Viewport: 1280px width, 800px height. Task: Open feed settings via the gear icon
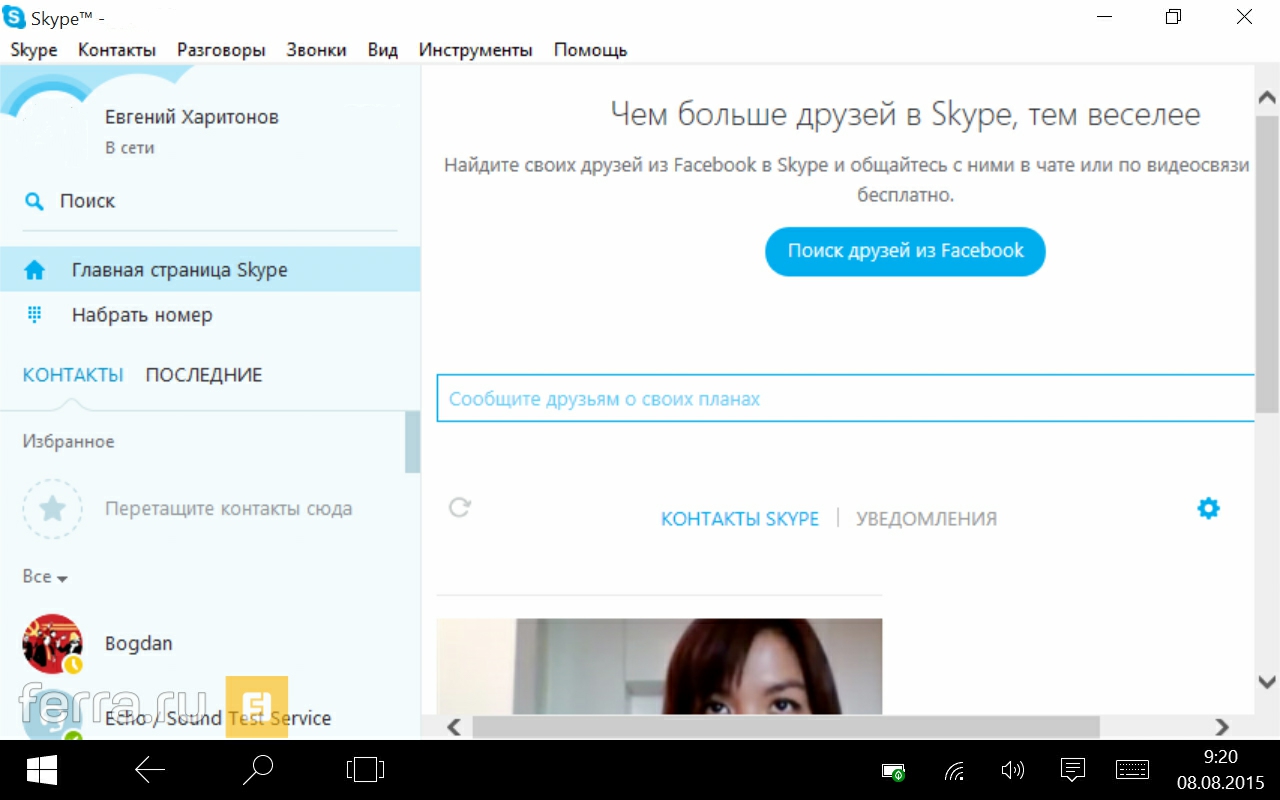coord(1208,509)
